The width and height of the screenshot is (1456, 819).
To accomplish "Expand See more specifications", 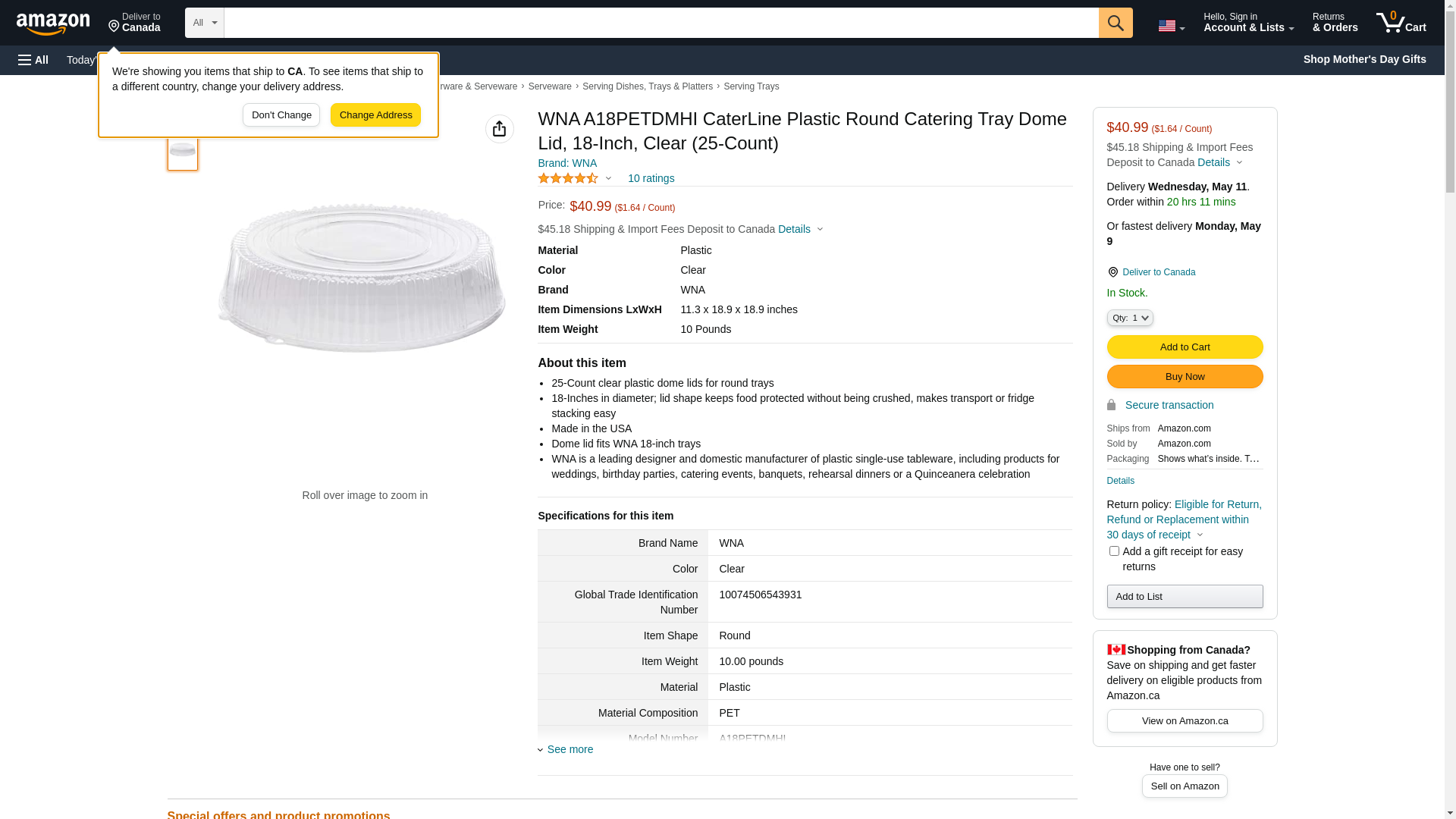I will pos(570,749).
